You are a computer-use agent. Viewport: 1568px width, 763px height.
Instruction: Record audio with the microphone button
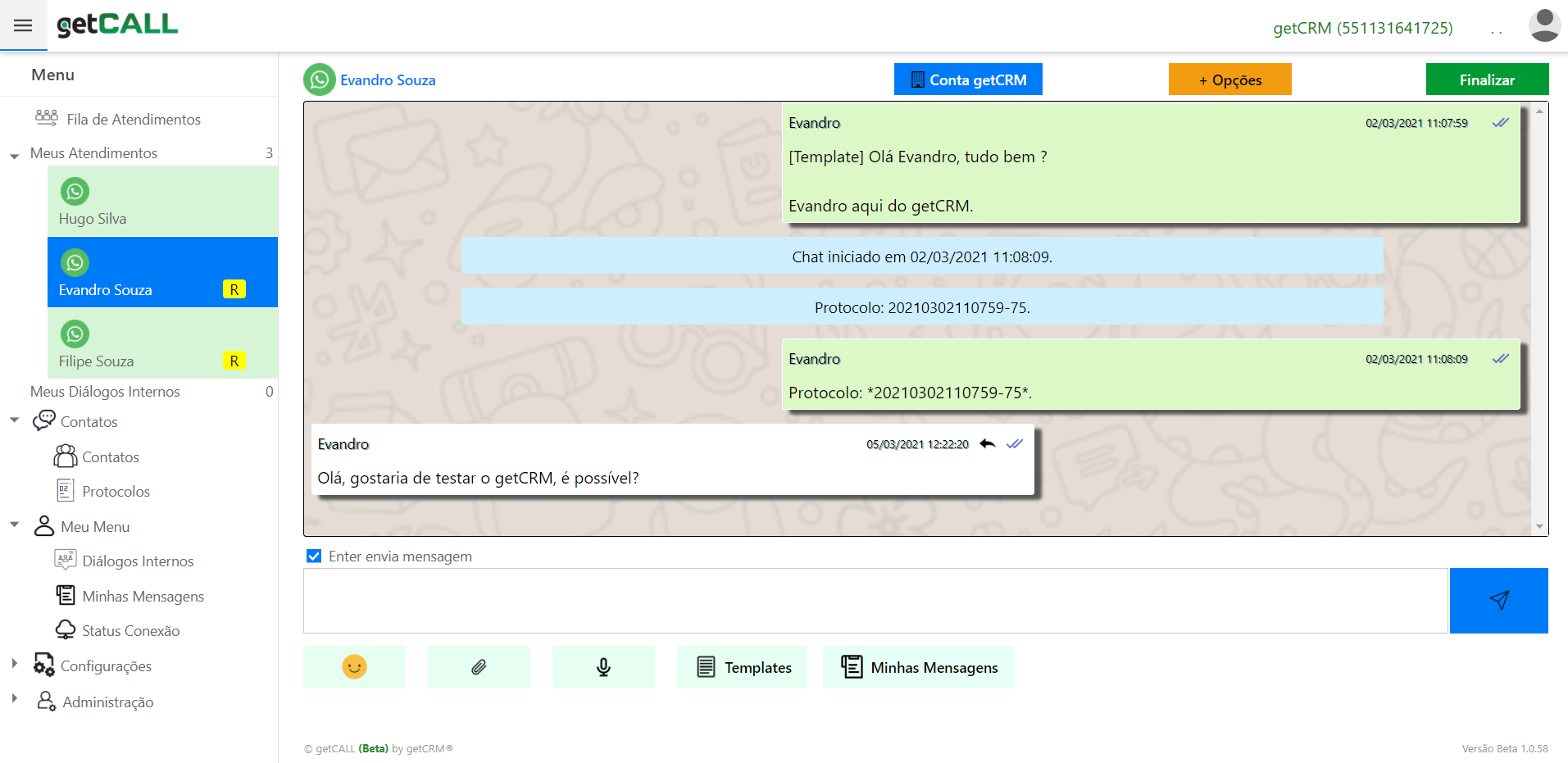point(603,667)
